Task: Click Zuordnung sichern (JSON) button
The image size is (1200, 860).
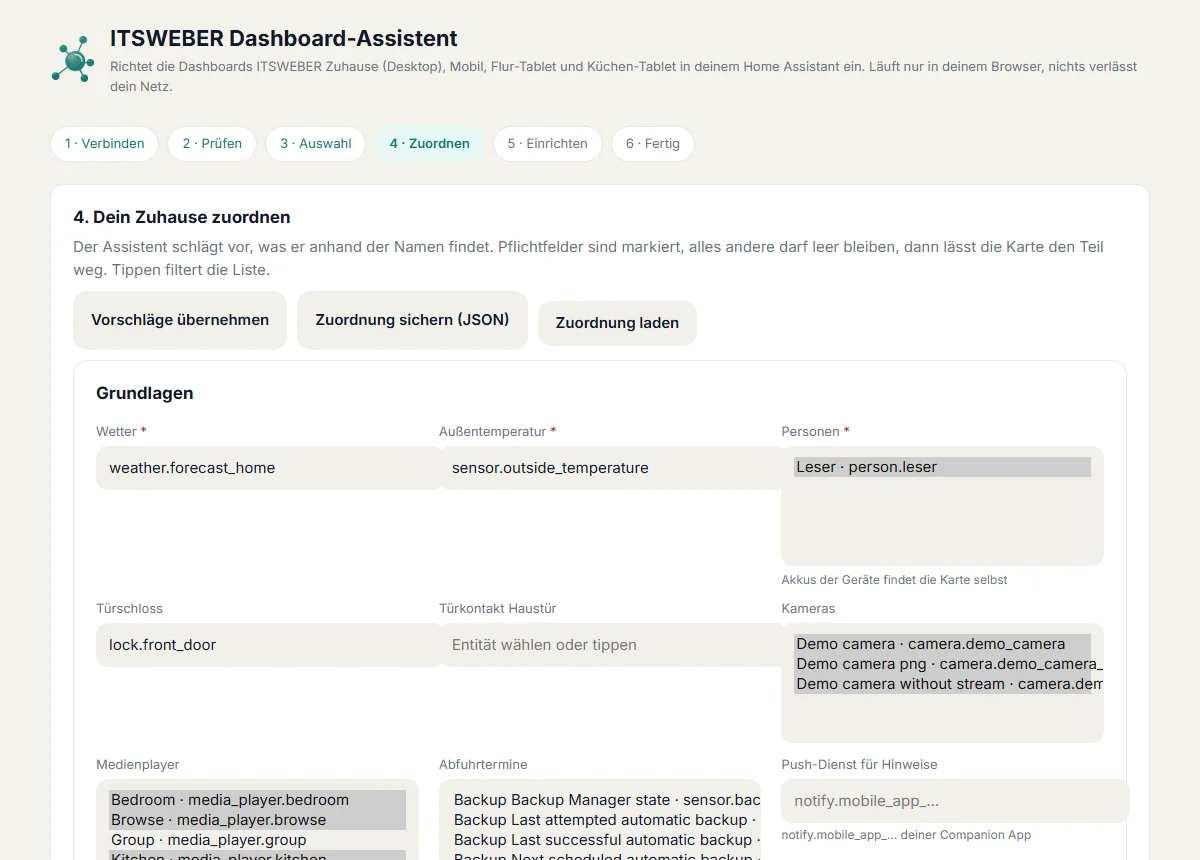Action: point(412,320)
